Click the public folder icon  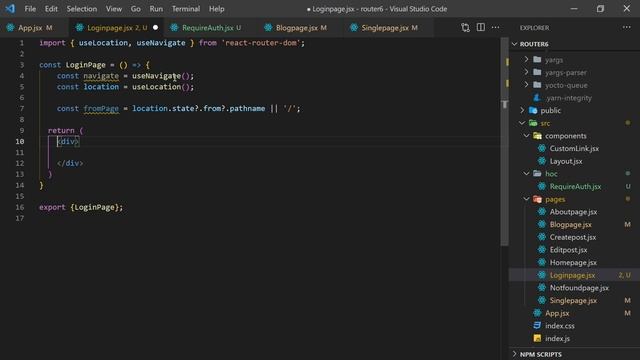(533, 111)
